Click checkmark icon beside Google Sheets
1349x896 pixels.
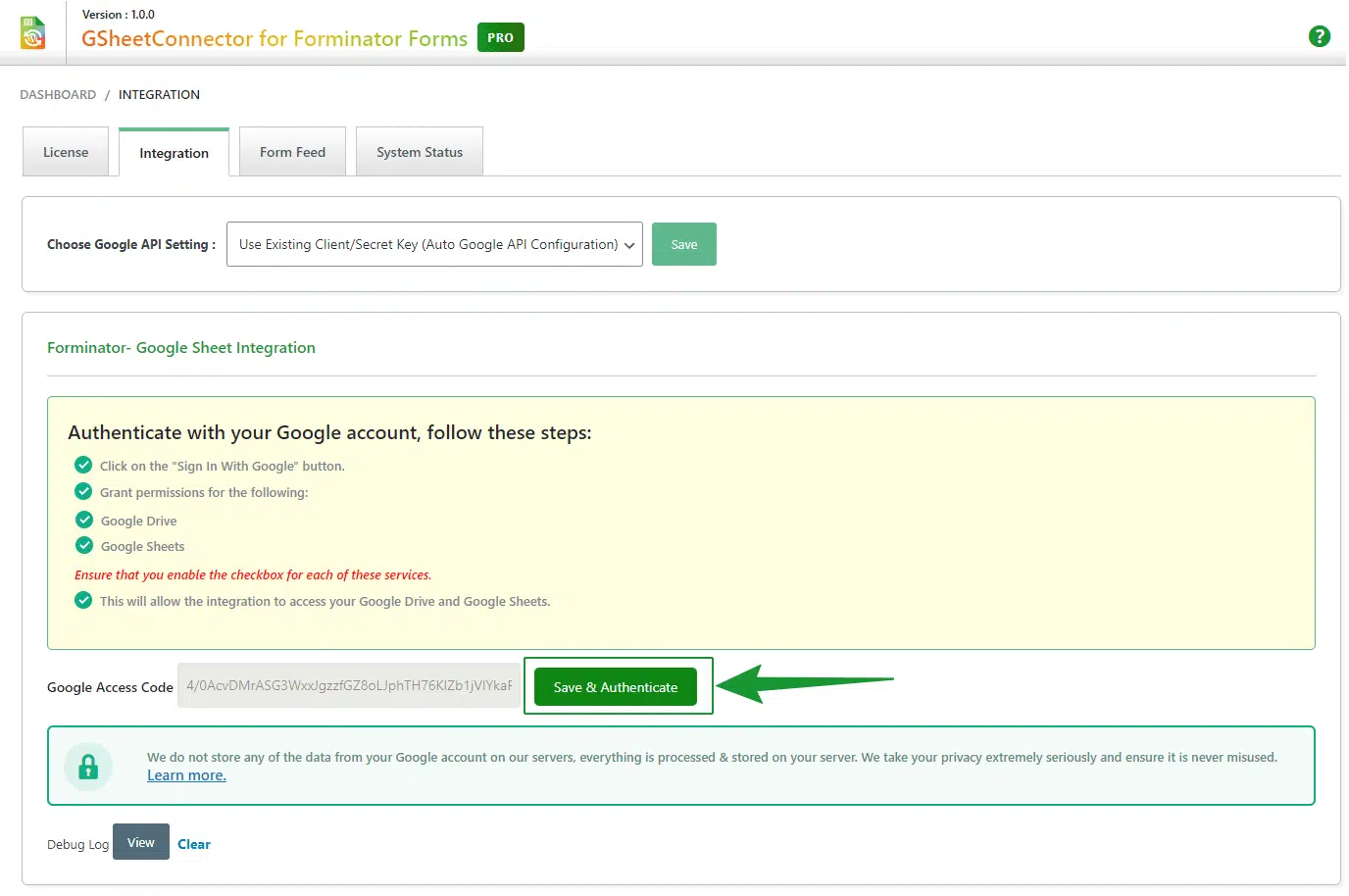pyautogui.click(x=84, y=545)
